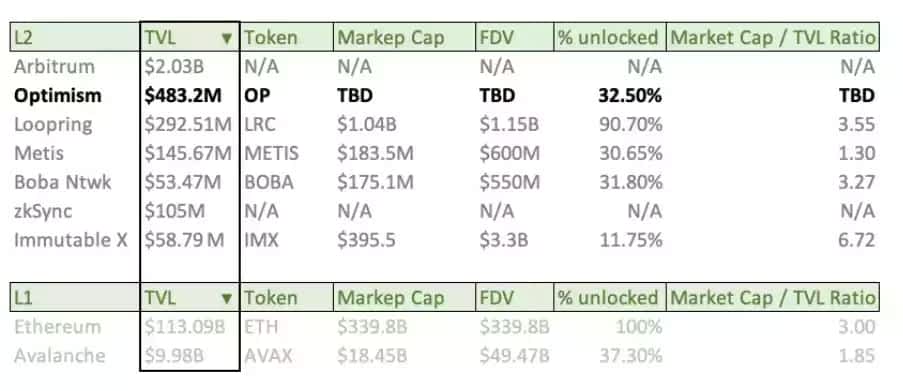This screenshot has height=391, width=903.
Task: Open the TVL filter dropdown in L2 table
Action: pos(227,39)
